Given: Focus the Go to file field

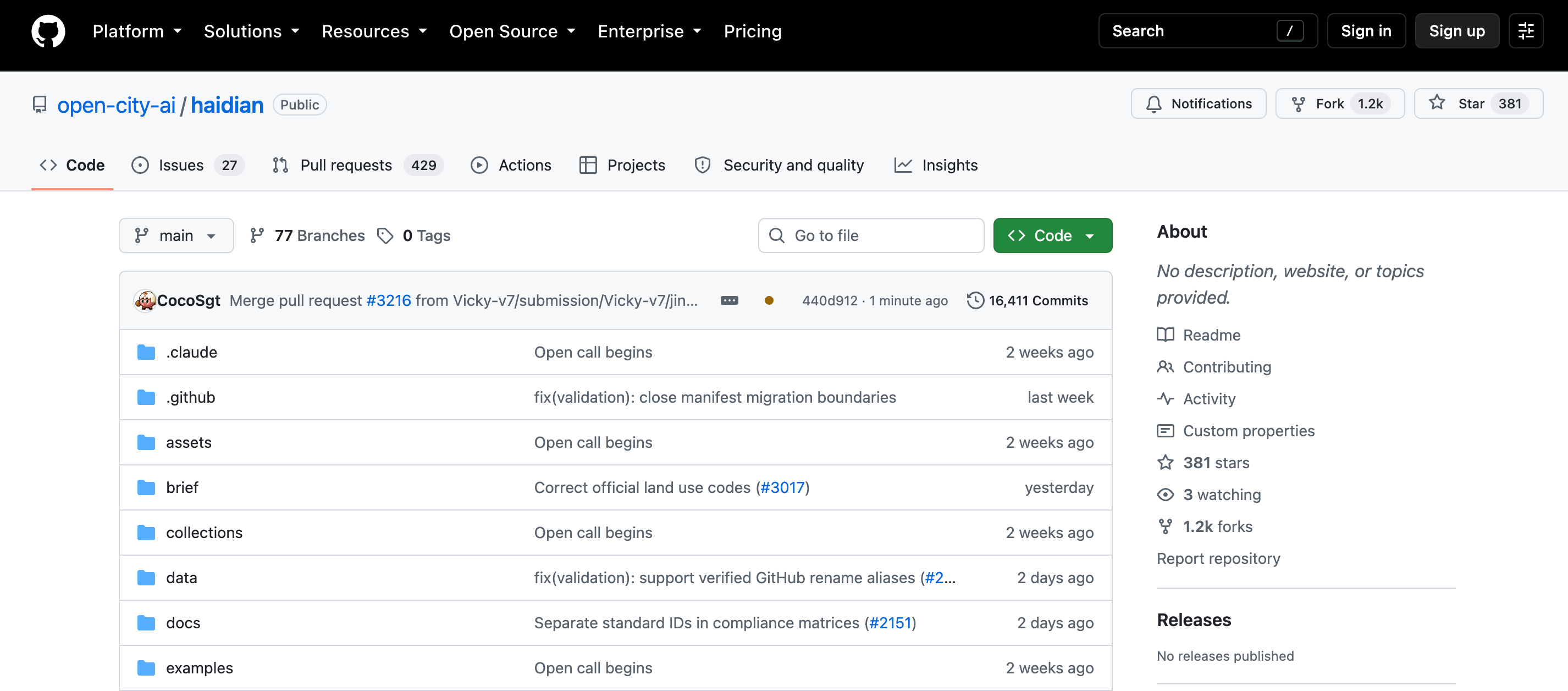Looking at the screenshot, I should pos(870,236).
